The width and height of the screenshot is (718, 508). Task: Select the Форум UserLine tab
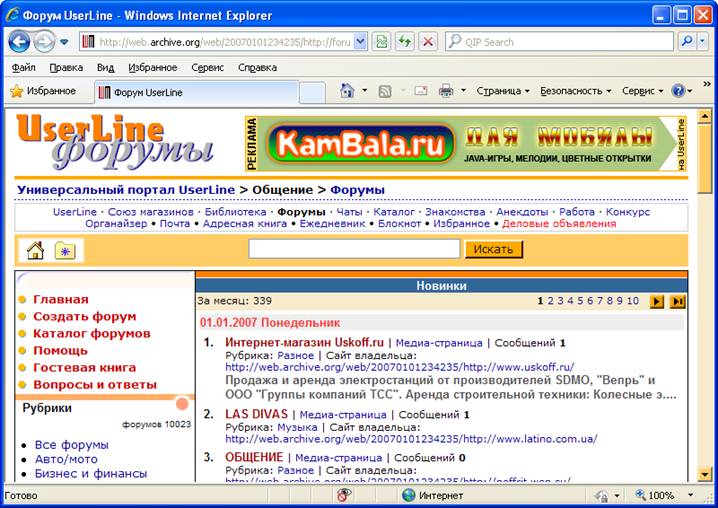197,92
